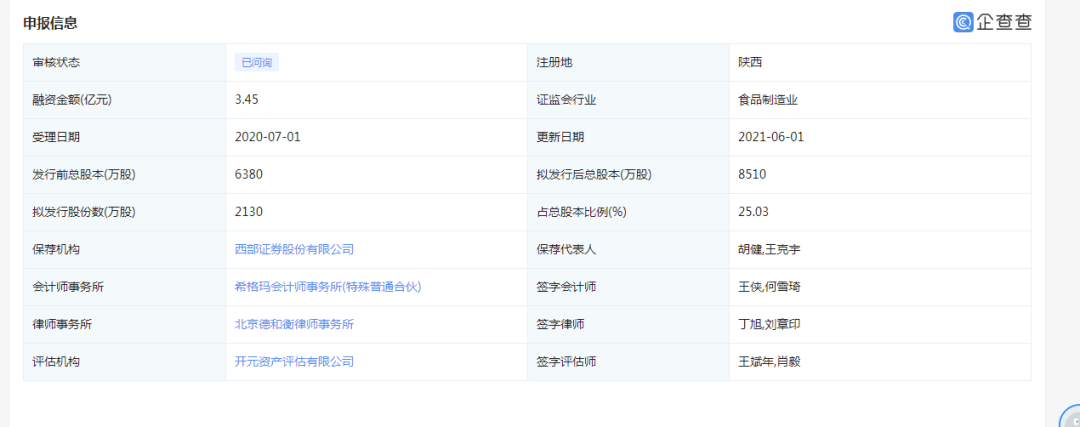Click the 申报信息 section heading

(50, 23)
